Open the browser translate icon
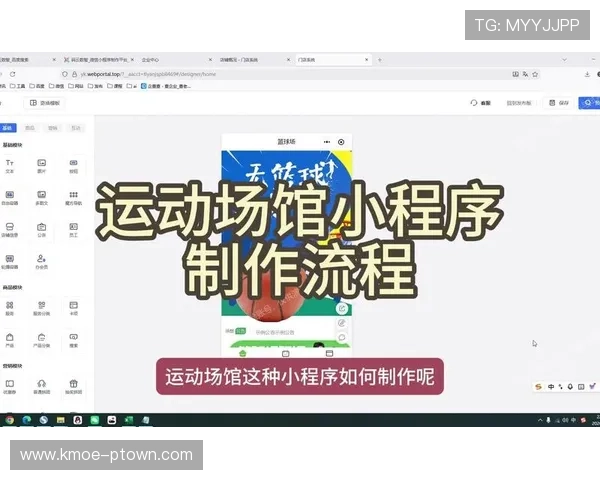This screenshot has width=600, height=480. [x=525, y=74]
